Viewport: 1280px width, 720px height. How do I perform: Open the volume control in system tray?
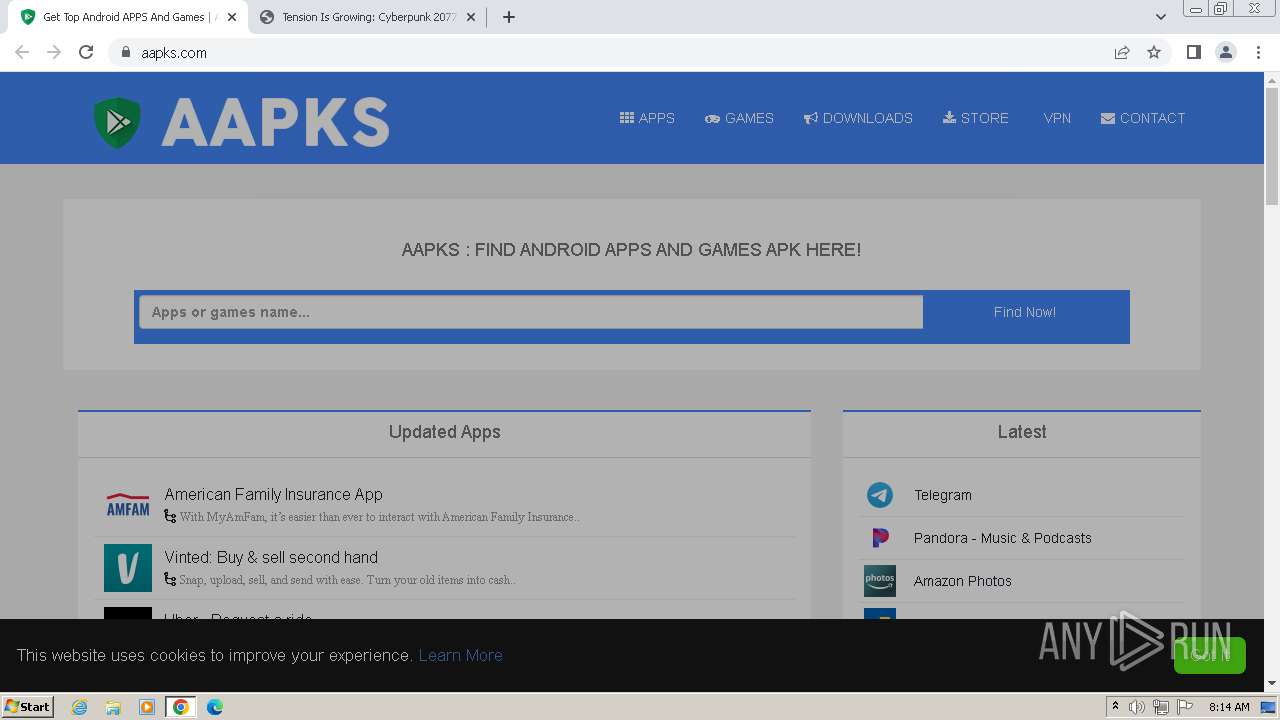tap(1137, 707)
